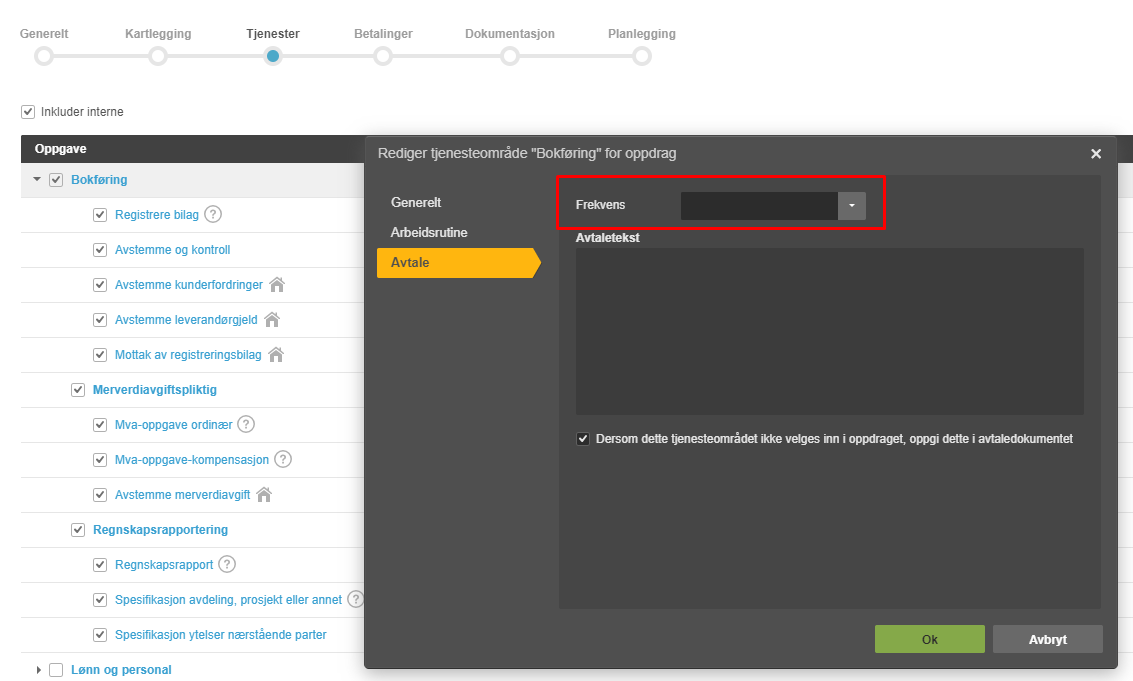Open the Registrere bilag link
The width and height of the screenshot is (1133, 681).
pyautogui.click(x=157, y=215)
